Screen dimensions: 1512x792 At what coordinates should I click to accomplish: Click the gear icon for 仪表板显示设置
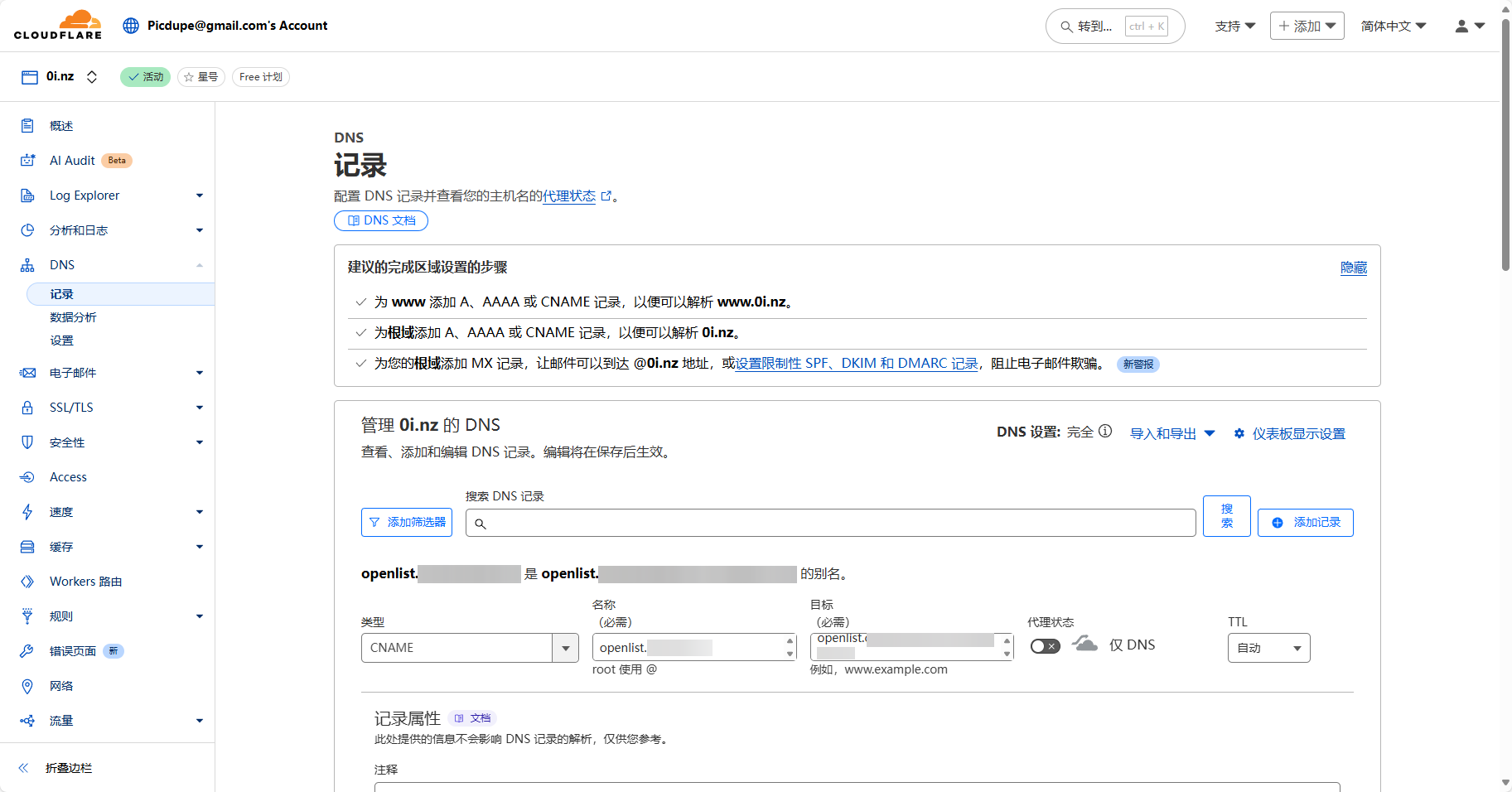click(x=1239, y=433)
